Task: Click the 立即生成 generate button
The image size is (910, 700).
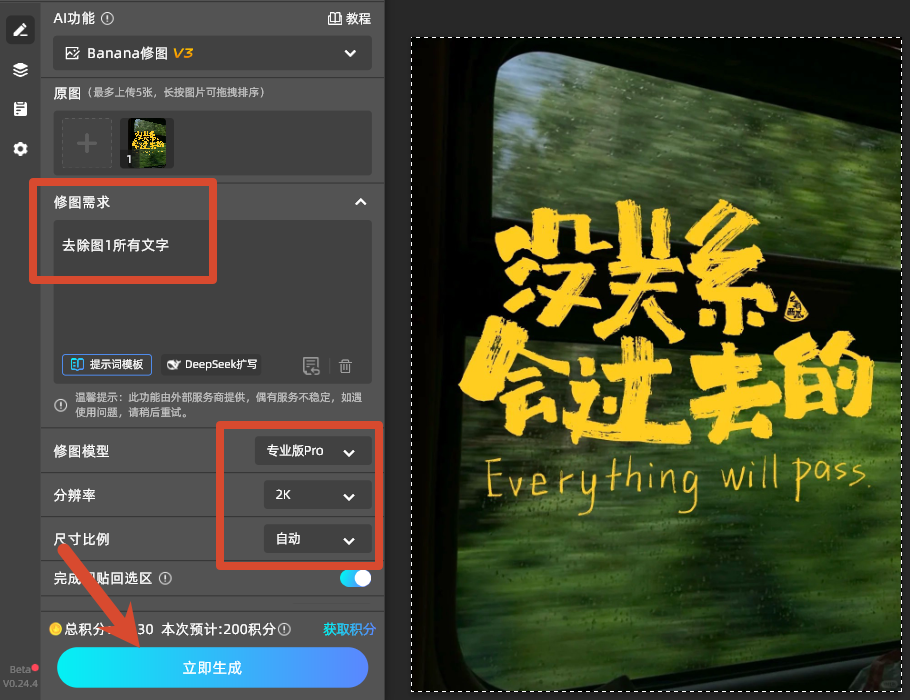Action: click(x=212, y=667)
